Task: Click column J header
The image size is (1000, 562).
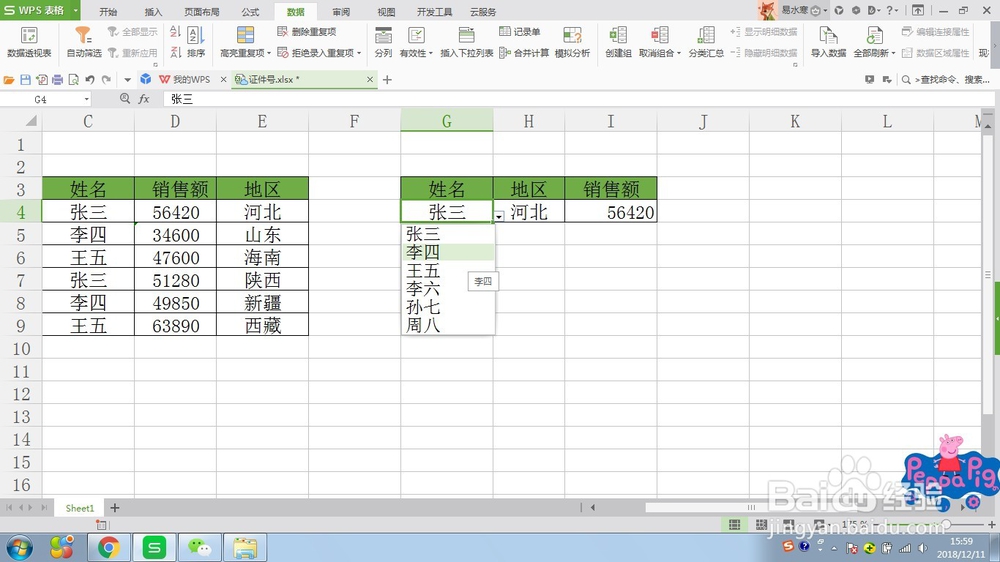Action: tap(703, 121)
